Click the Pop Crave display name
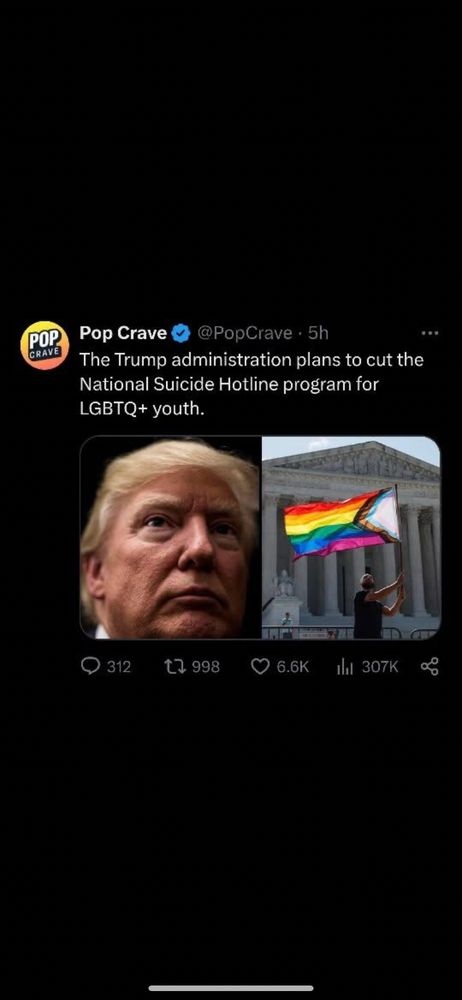Image resolution: width=462 pixels, height=1000 pixels. coord(123,333)
